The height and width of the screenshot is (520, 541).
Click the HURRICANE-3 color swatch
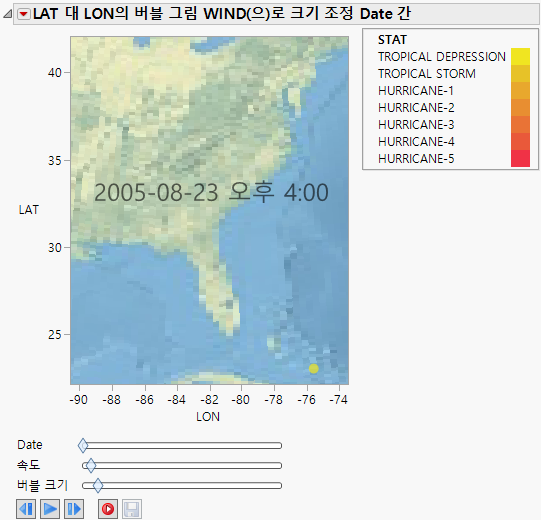click(x=520, y=124)
